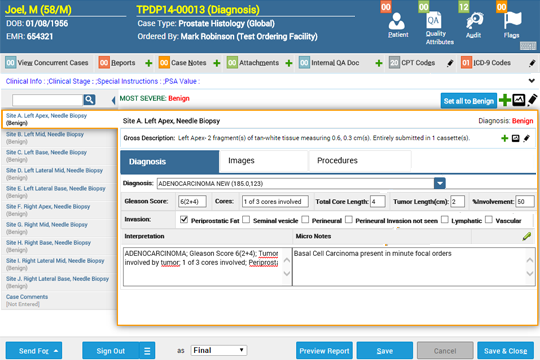Click the ICD-9 Codes count badge
This screenshot has width=540, height=360.
(466, 63)
